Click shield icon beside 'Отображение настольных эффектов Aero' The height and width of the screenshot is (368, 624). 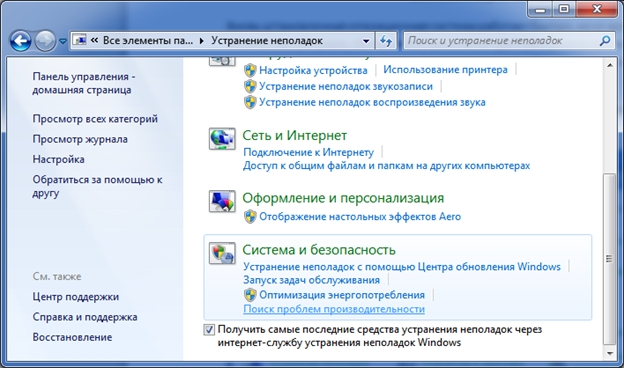point(250,217)
